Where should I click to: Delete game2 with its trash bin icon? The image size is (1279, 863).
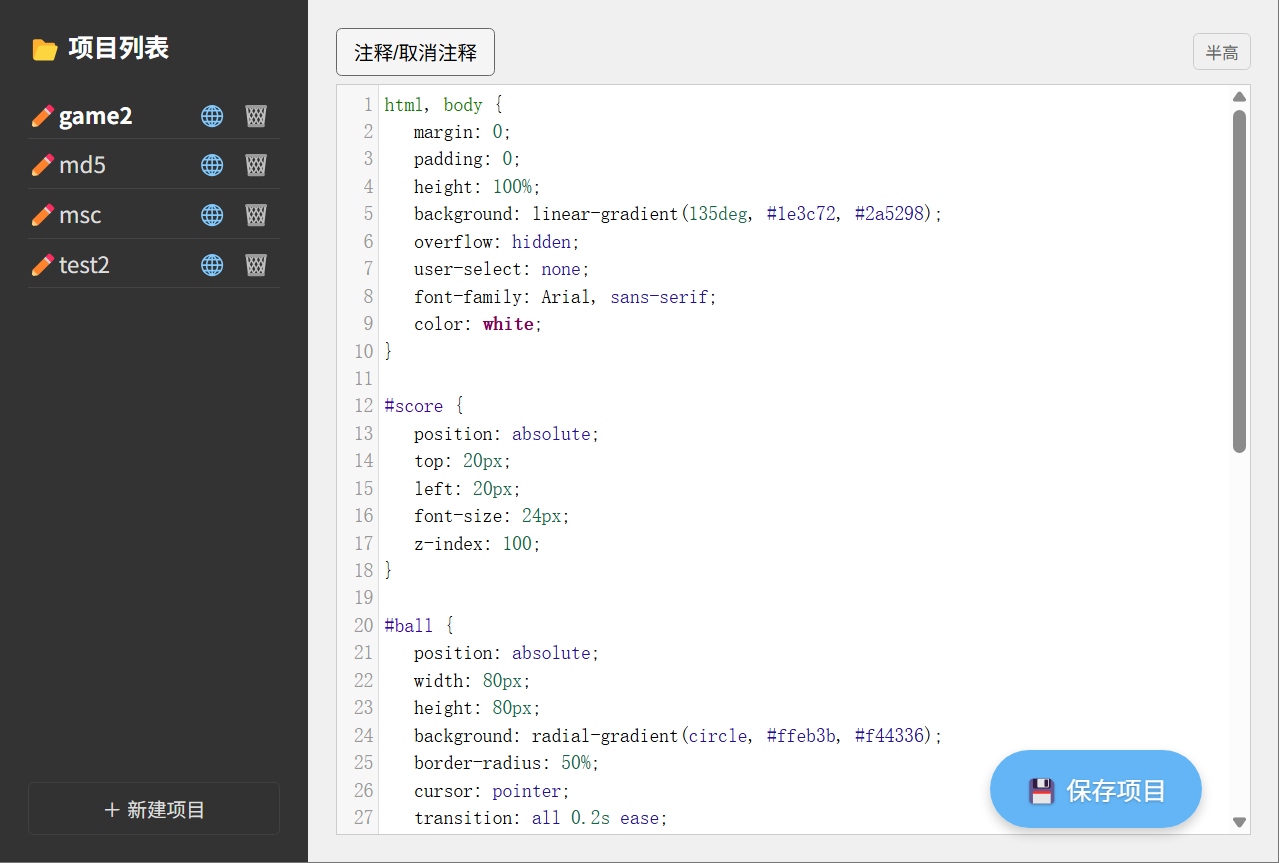pos(256,116)
